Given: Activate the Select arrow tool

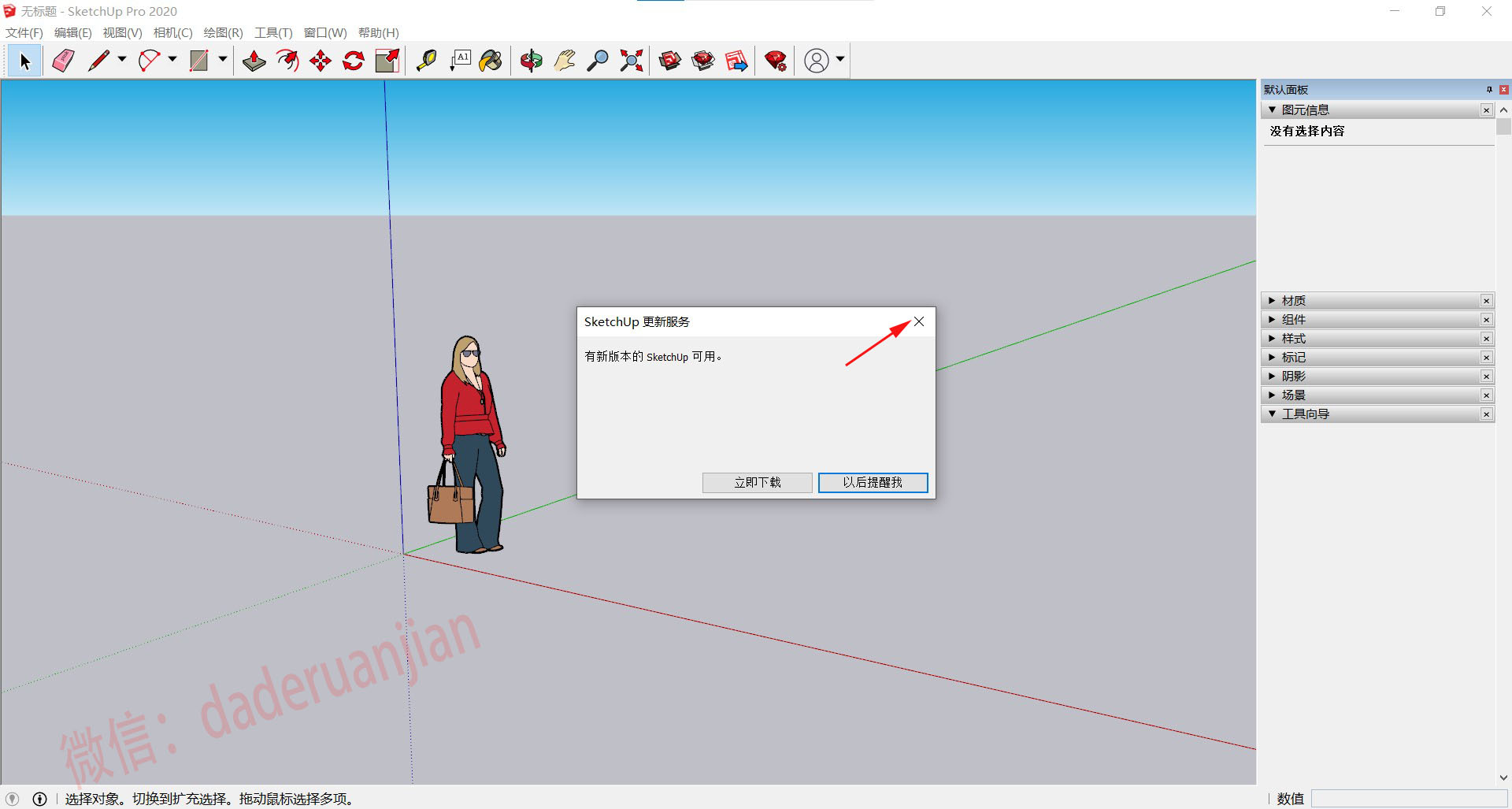Looking at the screenshot, I should [24, 61].
